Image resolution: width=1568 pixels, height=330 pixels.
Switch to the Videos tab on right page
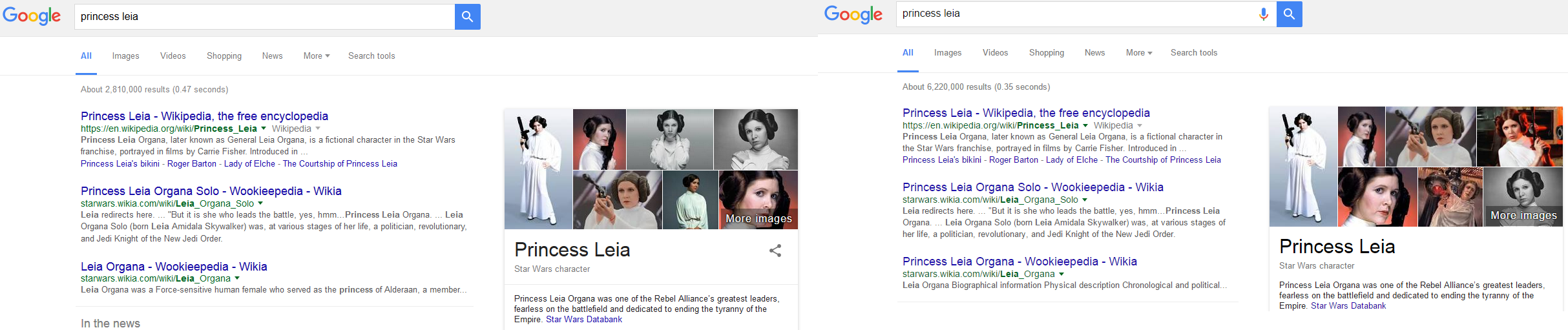tap(995, 53)
